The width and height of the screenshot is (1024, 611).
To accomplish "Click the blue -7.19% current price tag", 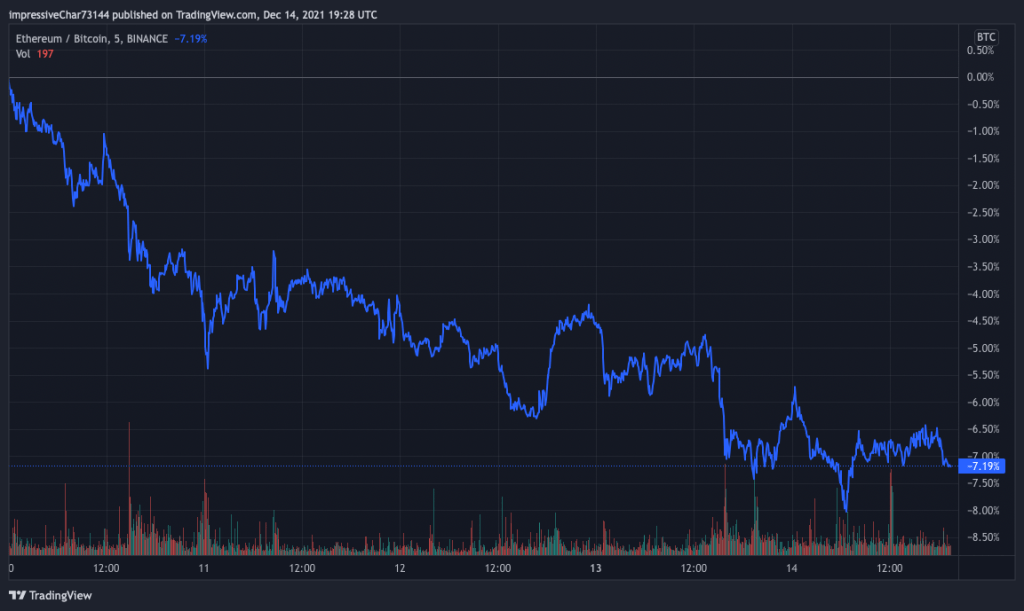I will [985, 466].
